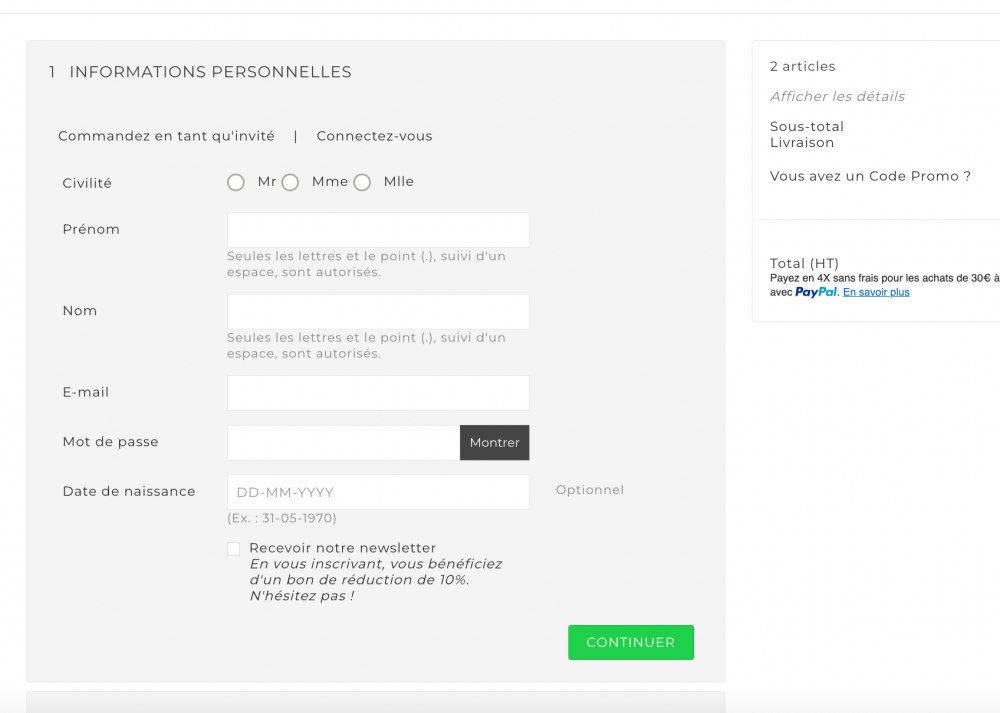
Task: Click the Mot de passe field
Action: (343, 443)
